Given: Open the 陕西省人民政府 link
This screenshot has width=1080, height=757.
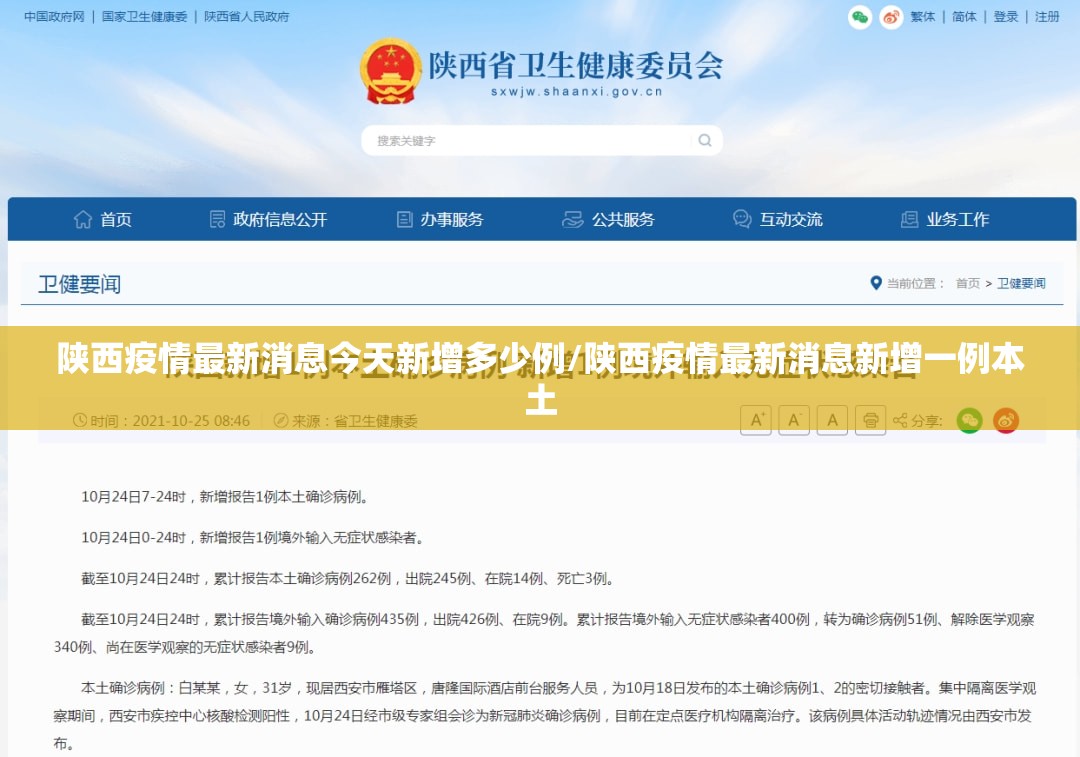Looking at the screenshot, I should click(x=247, y=17).
